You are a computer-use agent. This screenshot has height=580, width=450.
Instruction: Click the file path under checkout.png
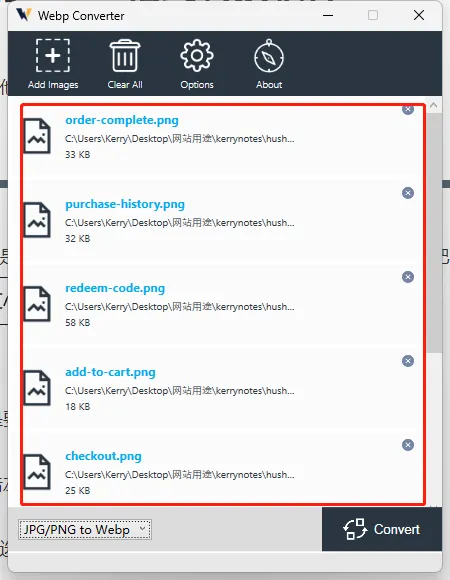(x=180, y=475)
